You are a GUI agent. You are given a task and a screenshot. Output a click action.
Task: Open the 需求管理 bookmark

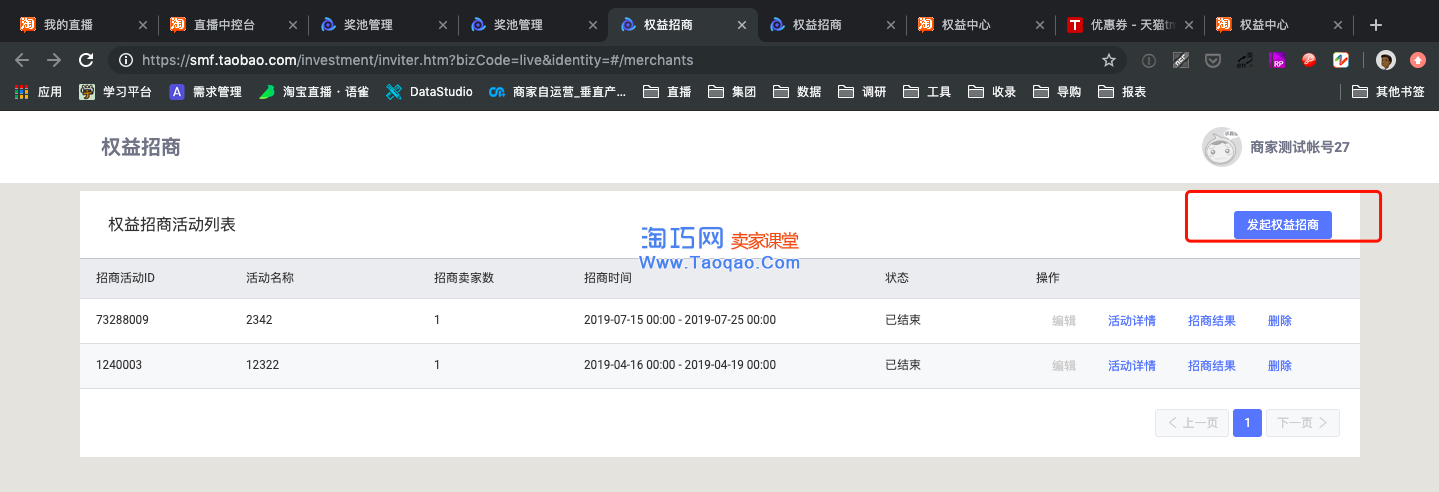click(x=206, y=92)
